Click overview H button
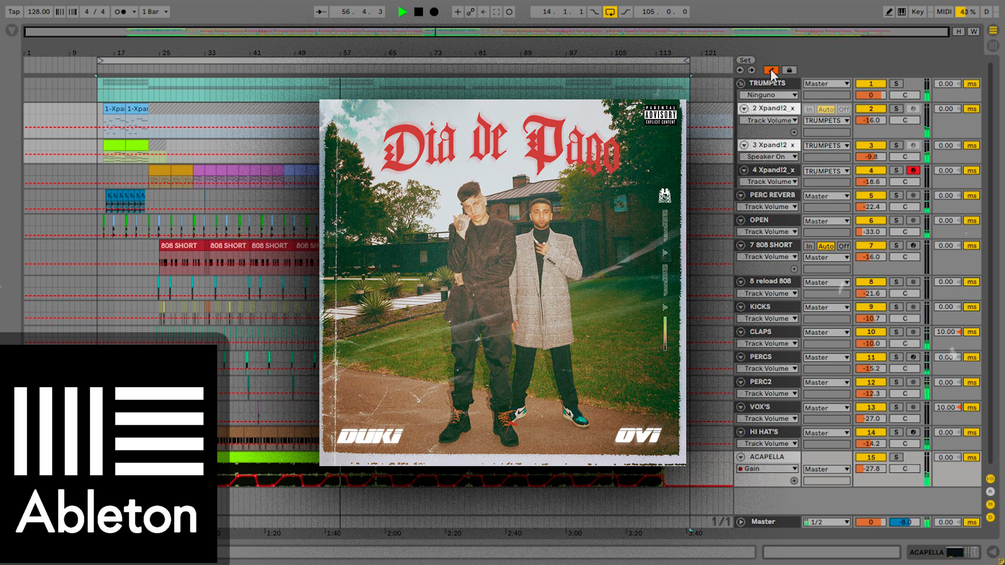The width and height of the screenshot is (1005, 565). [959, 31]
